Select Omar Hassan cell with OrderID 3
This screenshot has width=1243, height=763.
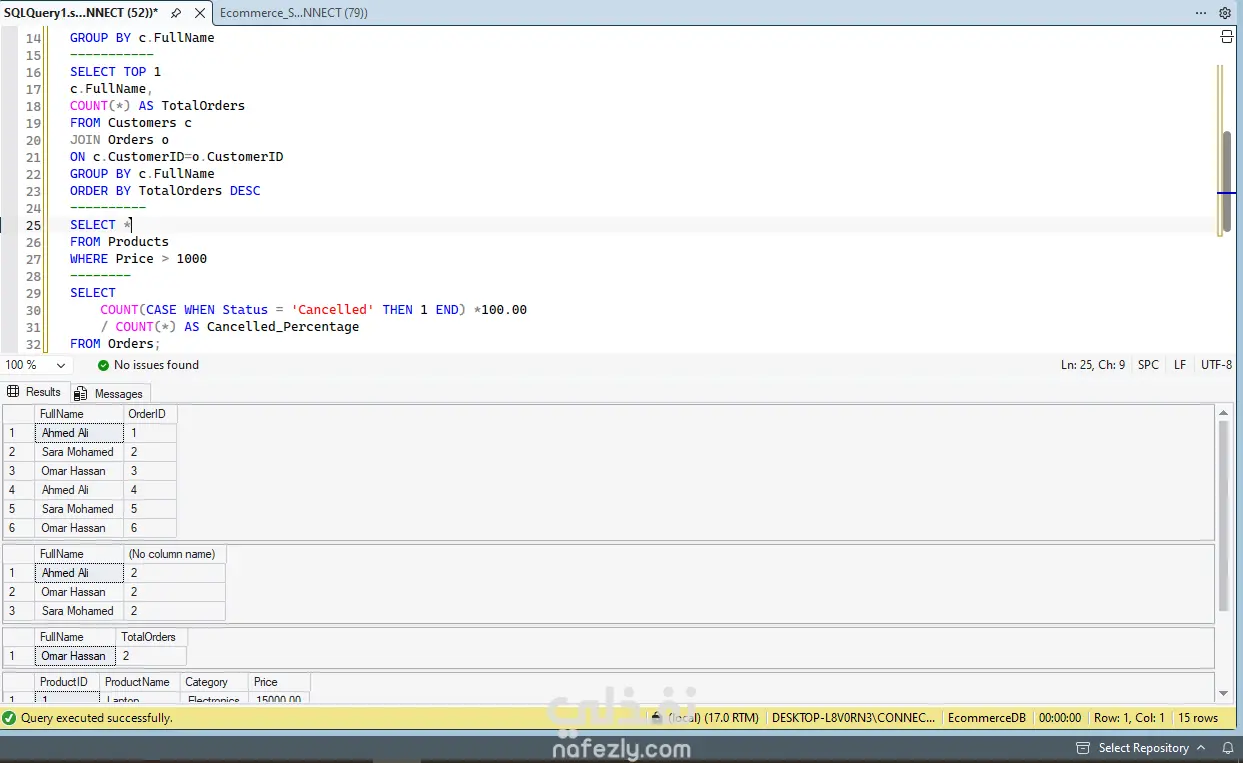click(x=79, y=471)
